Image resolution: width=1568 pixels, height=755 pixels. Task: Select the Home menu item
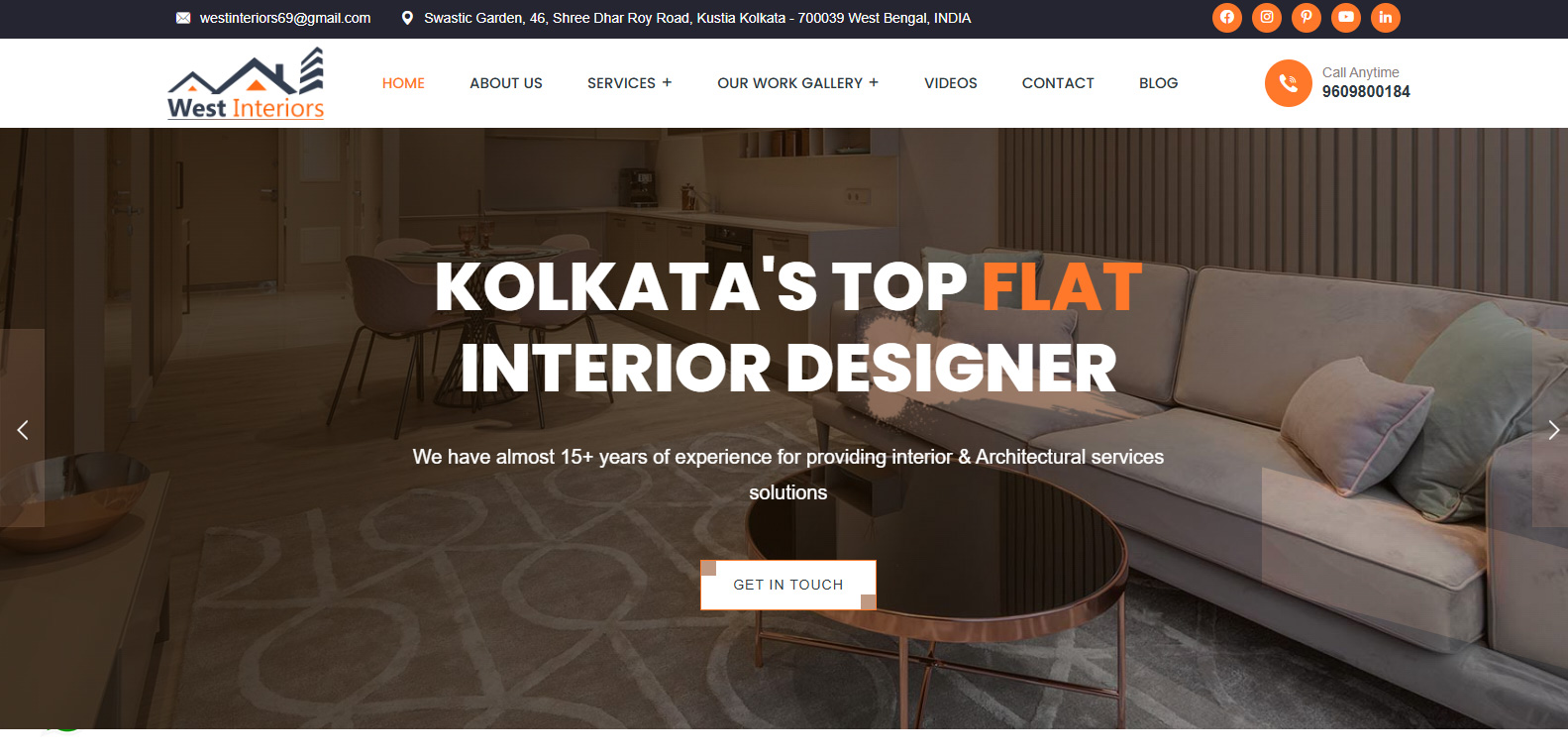pyautogui.click(x=403, y=83)
